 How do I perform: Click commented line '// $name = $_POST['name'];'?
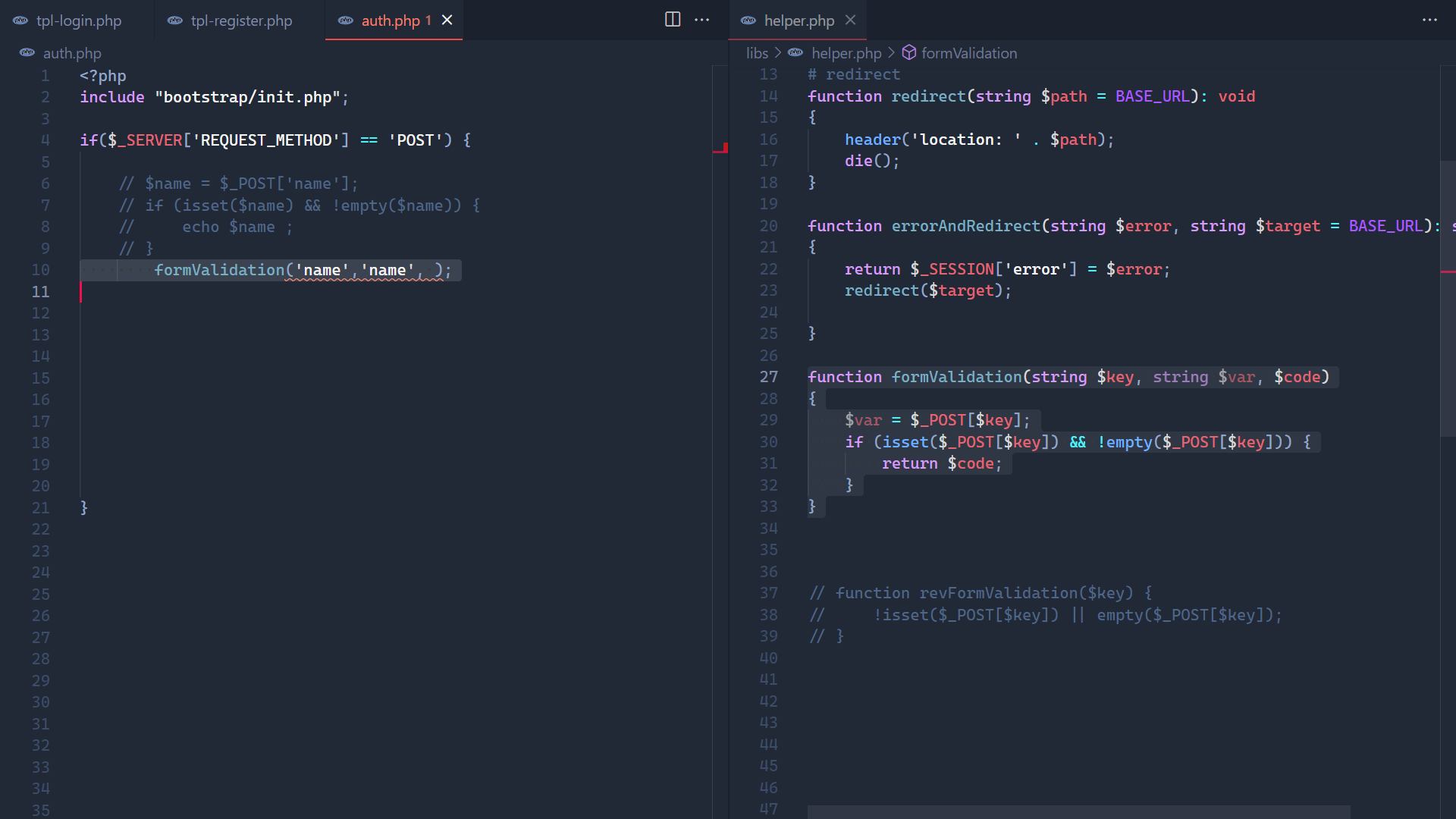(239, 184)
